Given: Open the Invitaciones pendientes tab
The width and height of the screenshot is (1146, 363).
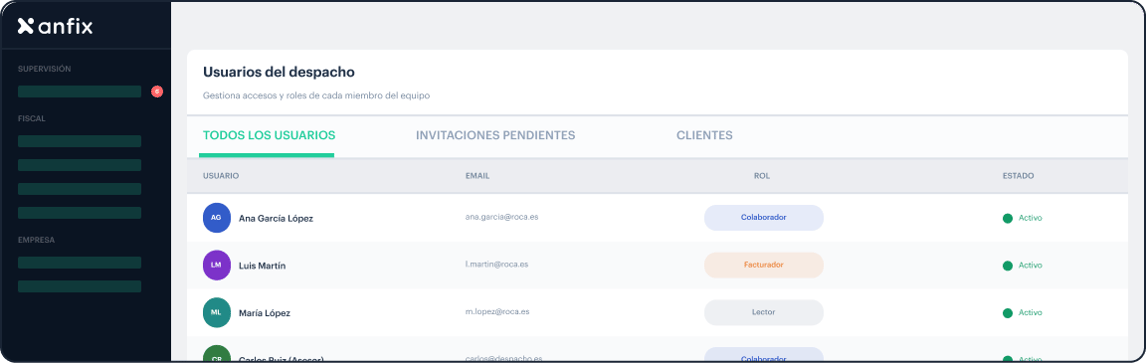Looking at the screenshot, I should [x=496, y=135].
